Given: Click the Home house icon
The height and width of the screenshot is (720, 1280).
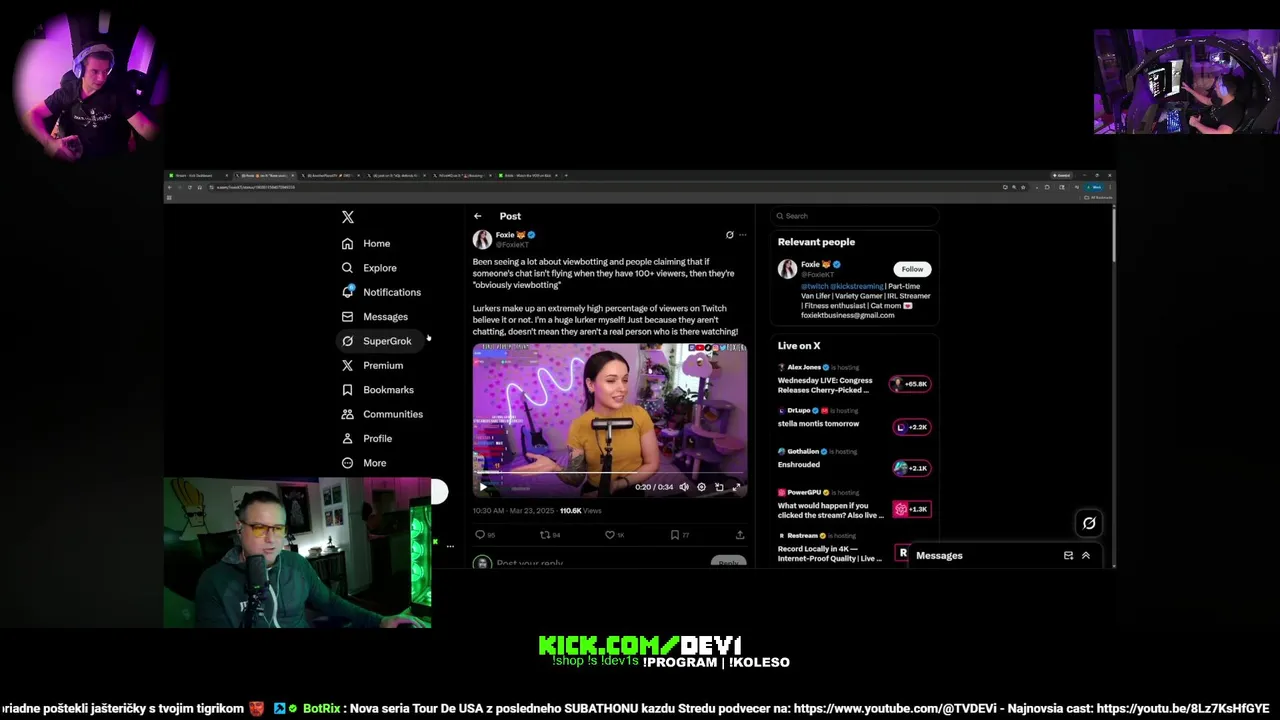Looking at the screenshot, I should (347, 244).
